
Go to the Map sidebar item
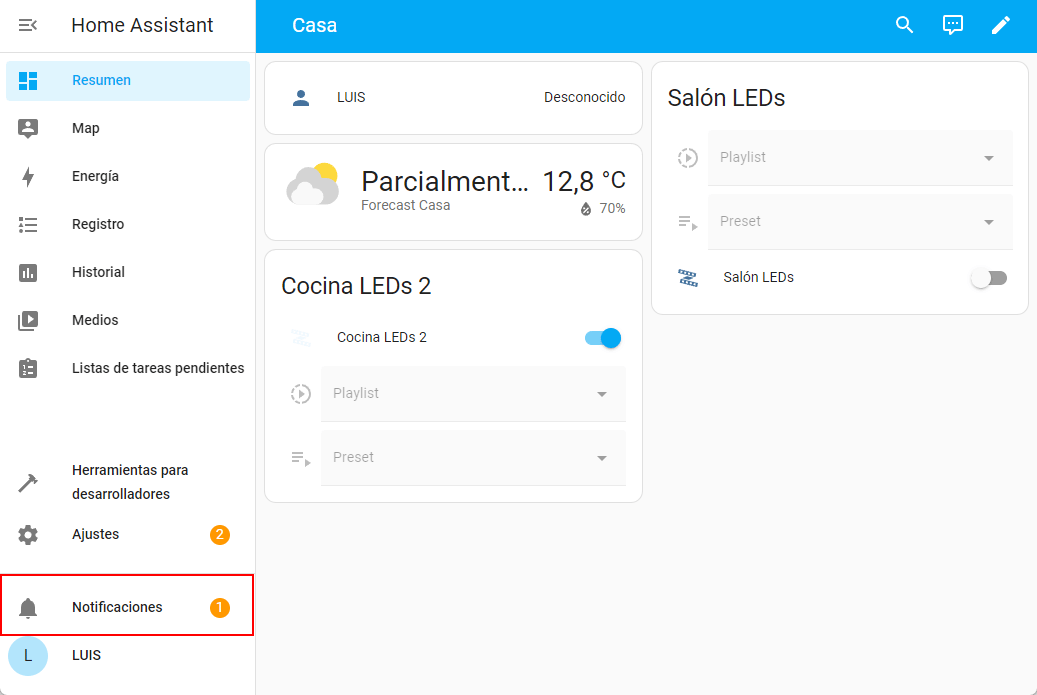86,129
